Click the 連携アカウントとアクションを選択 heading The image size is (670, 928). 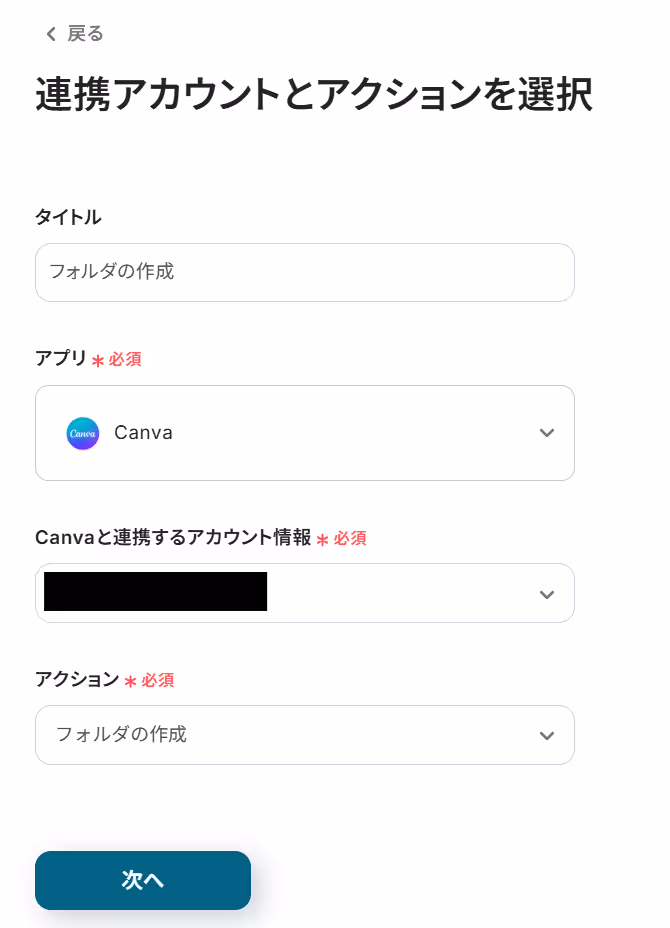point(314,95)
